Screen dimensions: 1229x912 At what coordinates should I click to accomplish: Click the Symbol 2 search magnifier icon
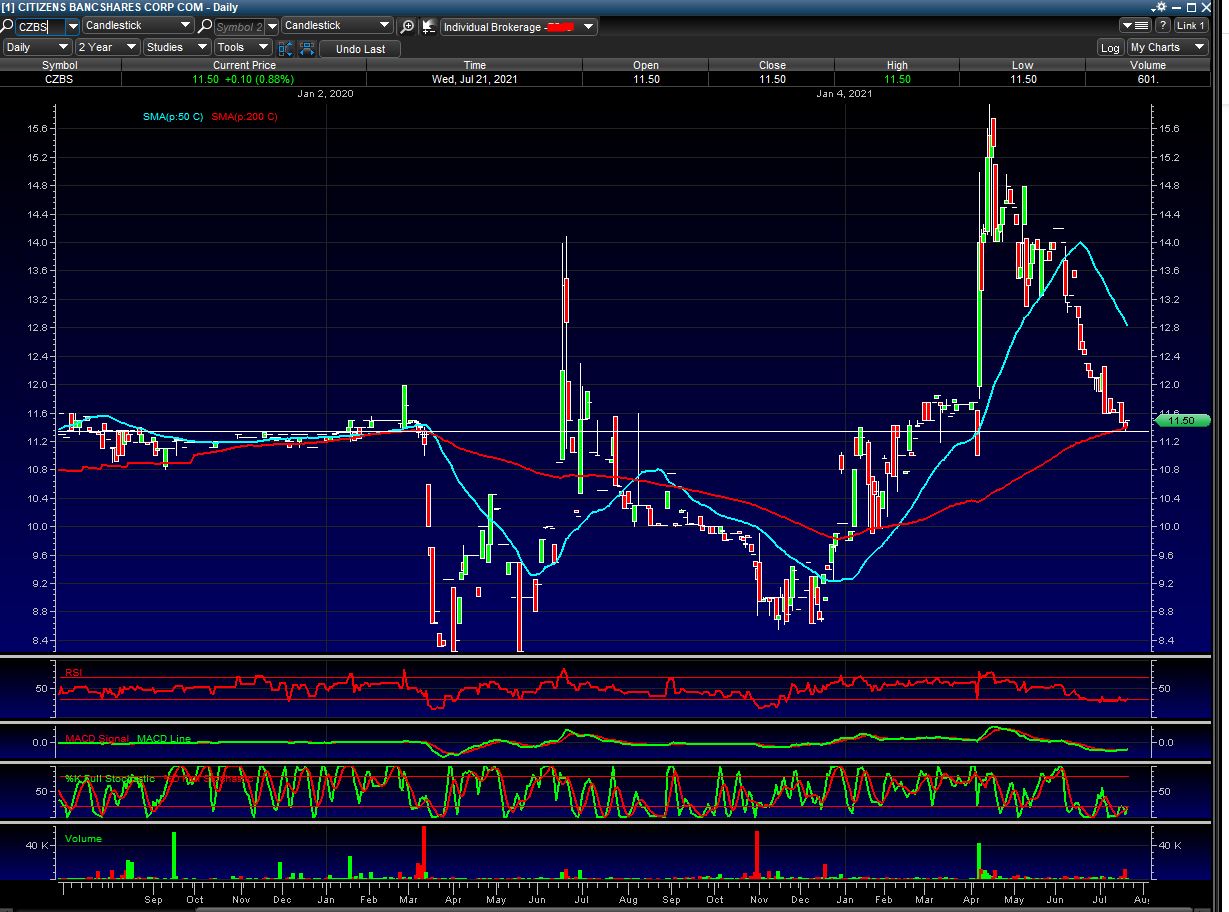point(206,26)
